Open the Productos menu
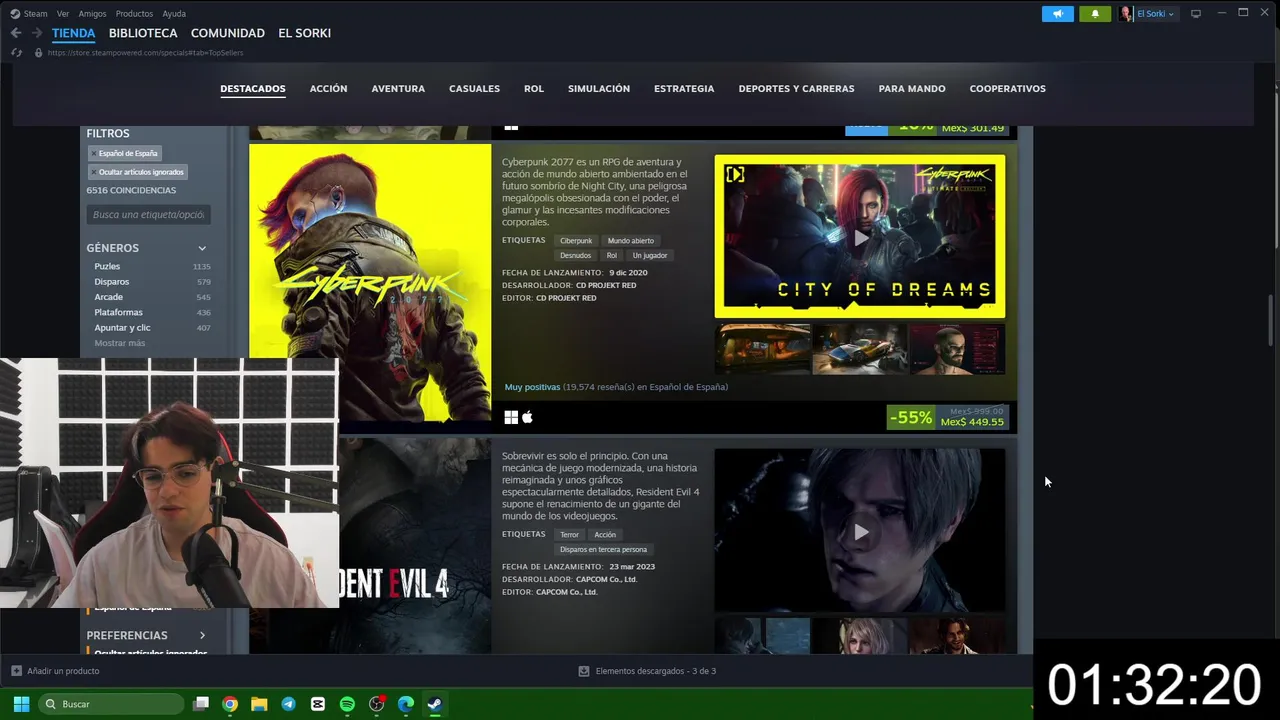The height and width of the screenshot is (720, 1280). coord(134,14)
